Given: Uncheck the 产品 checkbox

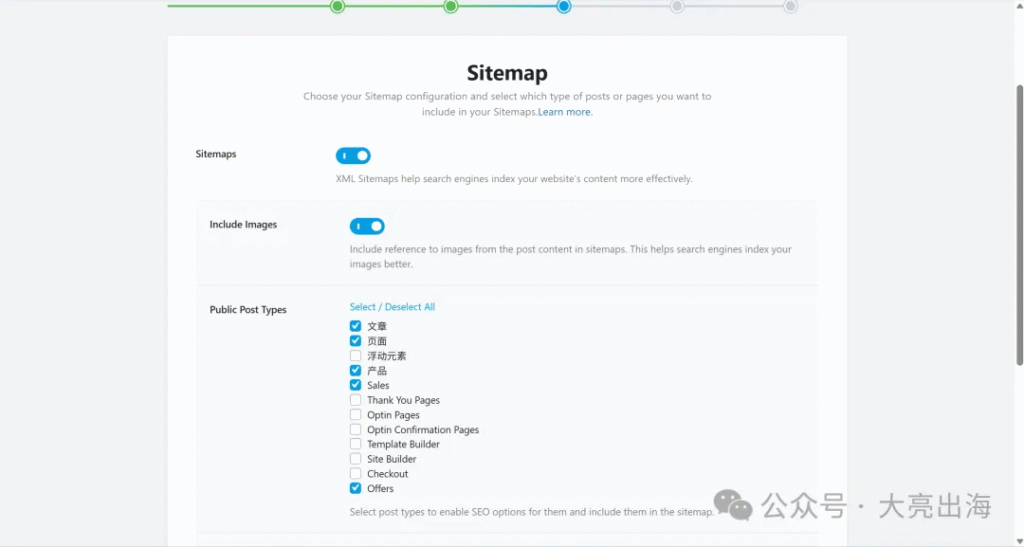Looking at the screenshot, I should pyautogui.click(x=355, y=370).
